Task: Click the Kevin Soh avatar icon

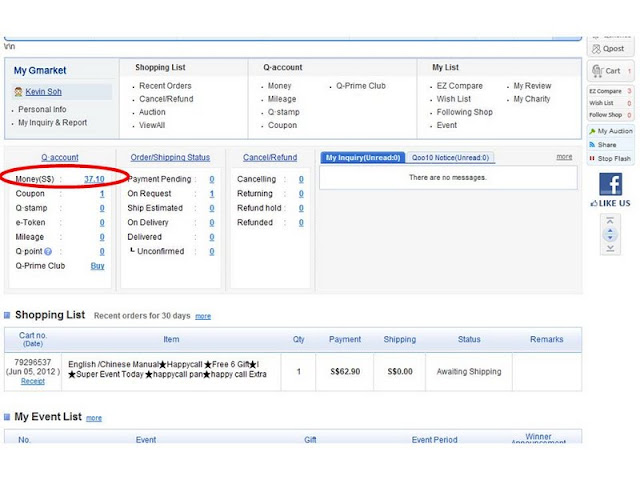Action: tap(18, 92)
